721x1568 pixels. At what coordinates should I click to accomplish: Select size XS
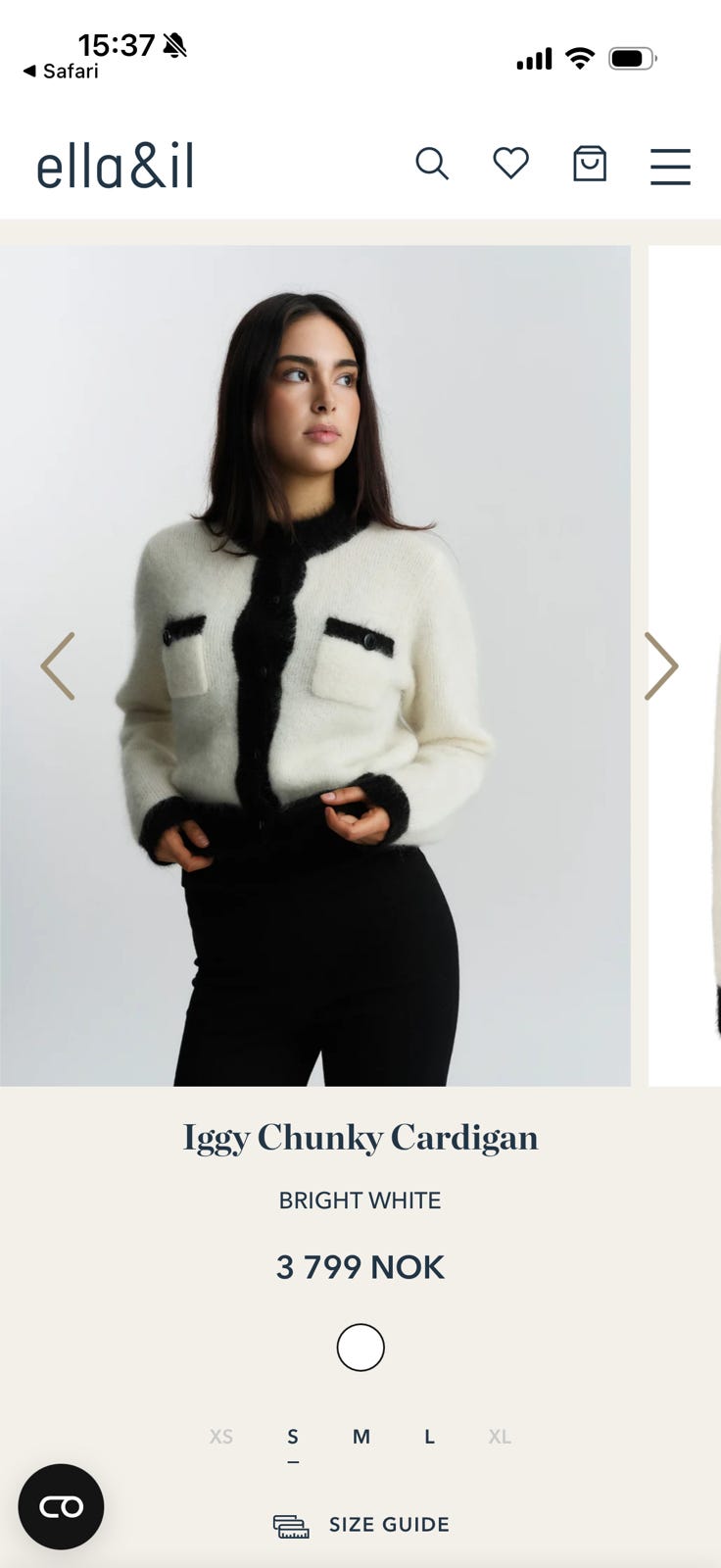tap(221, 1437)
